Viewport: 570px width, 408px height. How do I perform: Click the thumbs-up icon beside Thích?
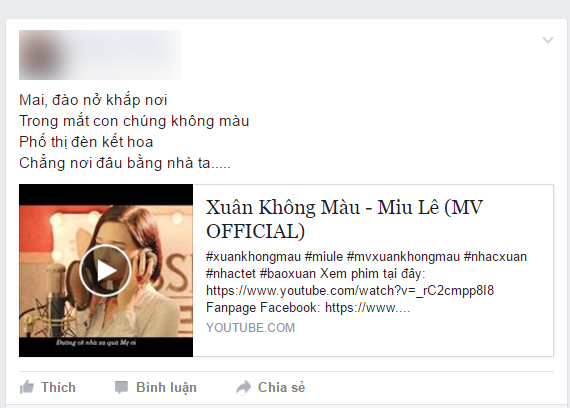click(27, 387)
